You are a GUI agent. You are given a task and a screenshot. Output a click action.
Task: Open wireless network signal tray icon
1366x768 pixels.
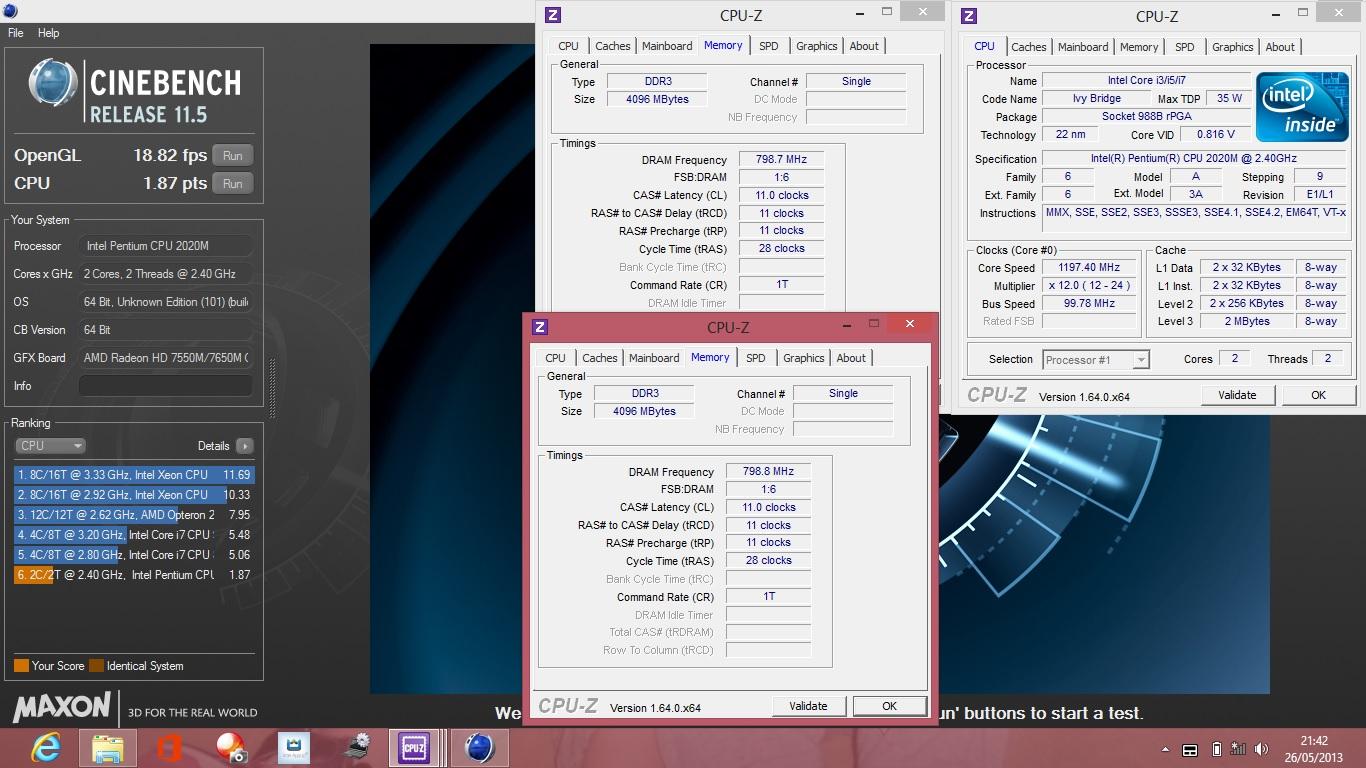point(1240,749)
